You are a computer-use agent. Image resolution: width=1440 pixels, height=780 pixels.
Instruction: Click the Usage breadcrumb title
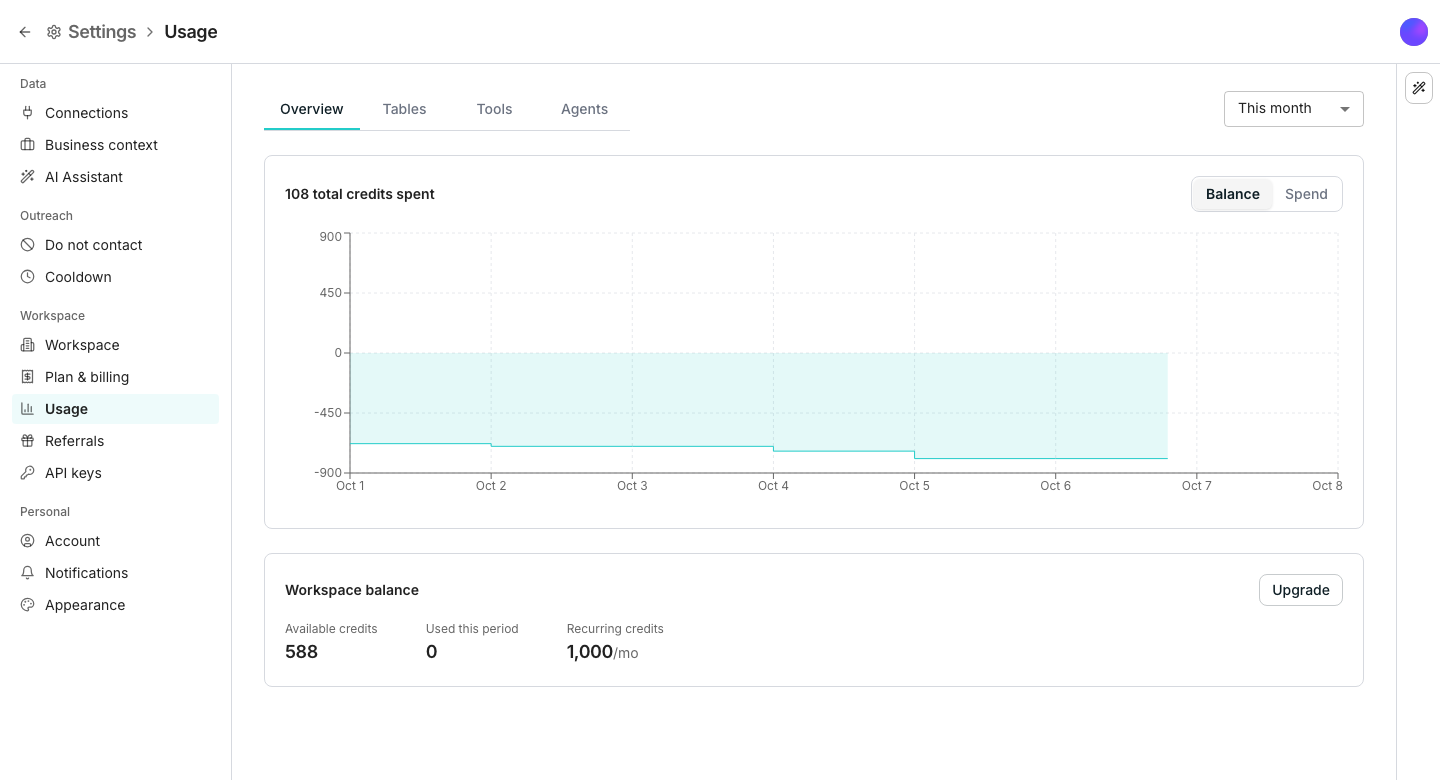[x=191, y=32]
